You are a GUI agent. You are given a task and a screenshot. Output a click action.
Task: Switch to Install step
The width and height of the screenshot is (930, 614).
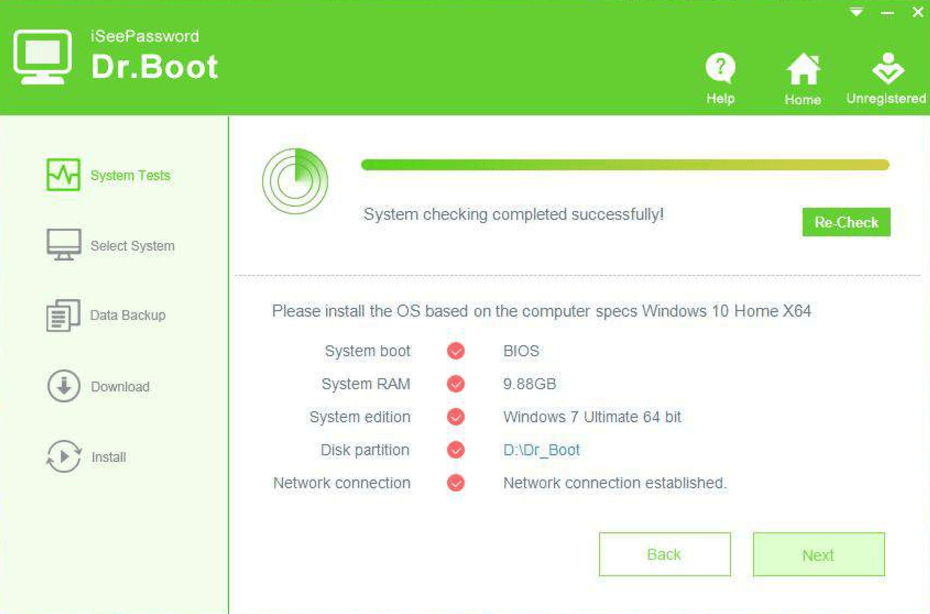pos(109,457)
